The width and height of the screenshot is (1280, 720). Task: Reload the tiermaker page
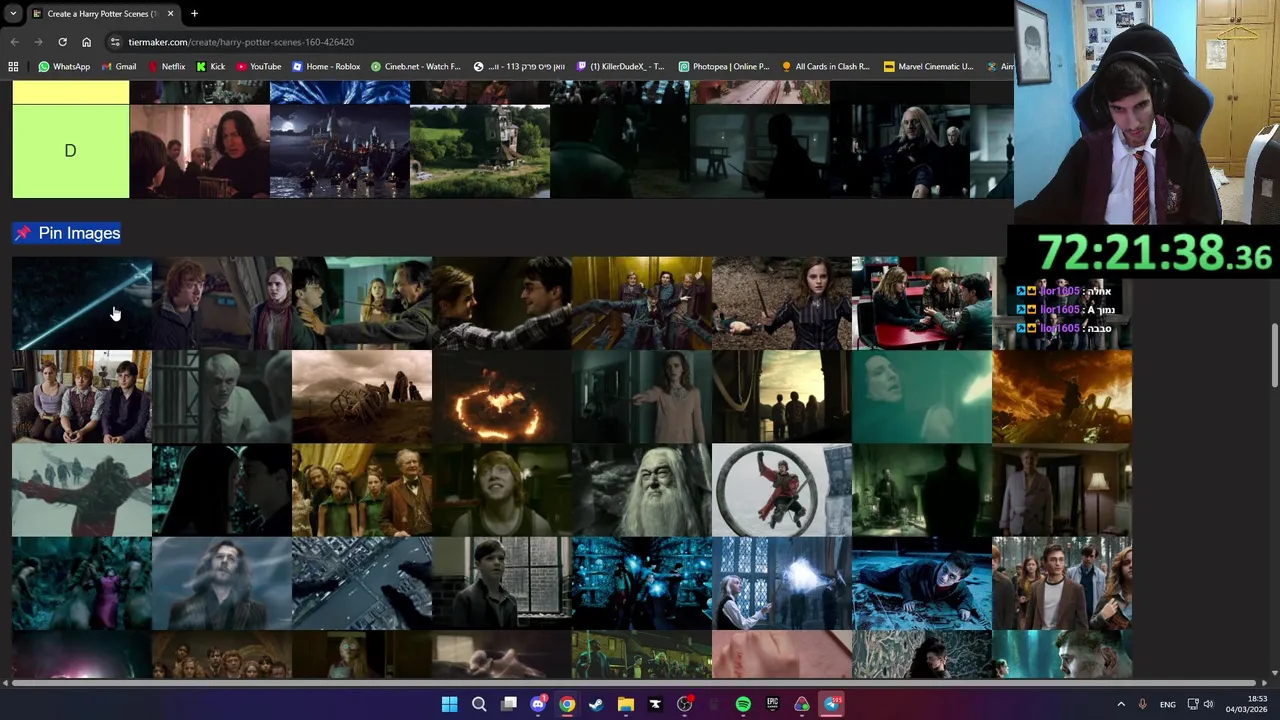point(62,42)
